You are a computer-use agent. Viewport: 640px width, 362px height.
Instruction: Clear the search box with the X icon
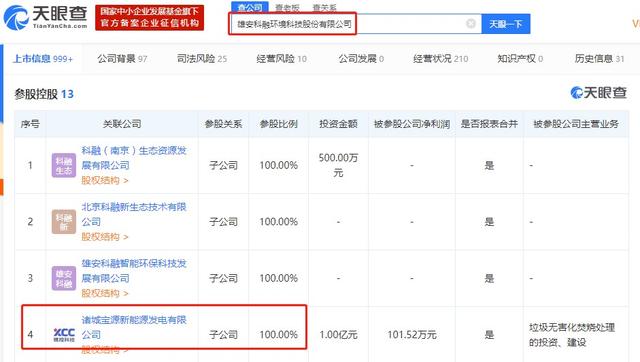point(471,24)
